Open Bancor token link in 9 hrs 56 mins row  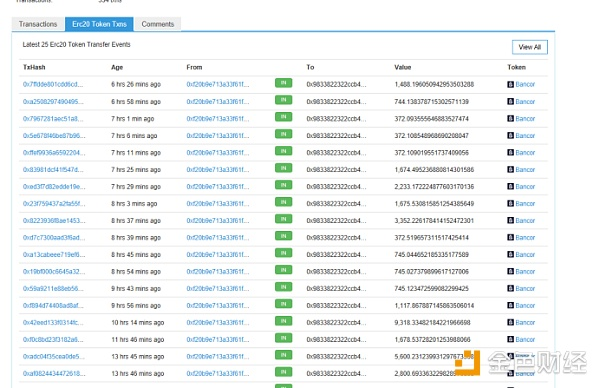(525, 305)
